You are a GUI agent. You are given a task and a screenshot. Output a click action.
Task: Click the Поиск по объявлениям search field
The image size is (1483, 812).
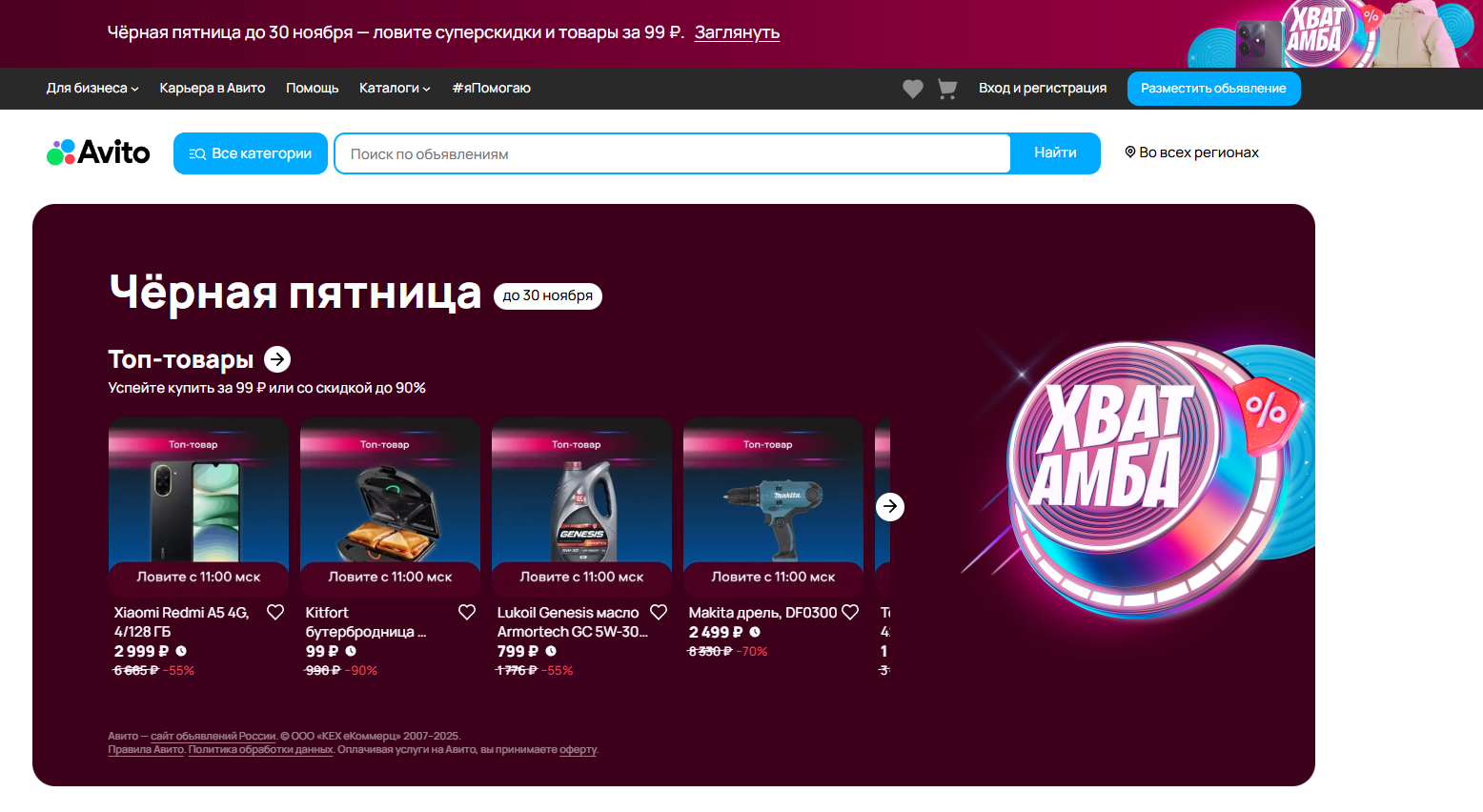[x=673, y=153]
